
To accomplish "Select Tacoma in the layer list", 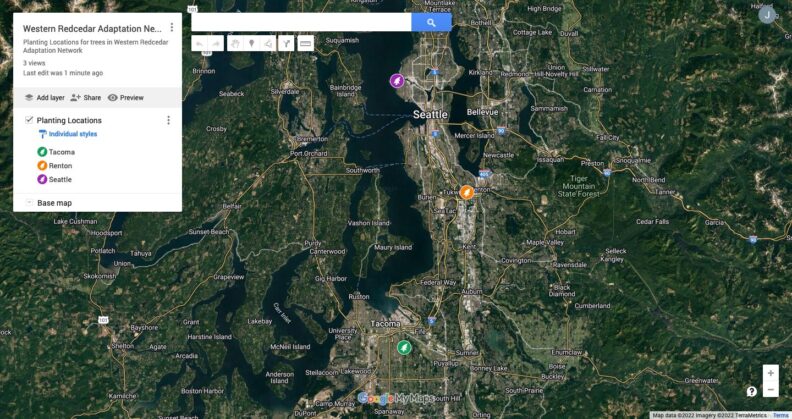I will (62, 152).
